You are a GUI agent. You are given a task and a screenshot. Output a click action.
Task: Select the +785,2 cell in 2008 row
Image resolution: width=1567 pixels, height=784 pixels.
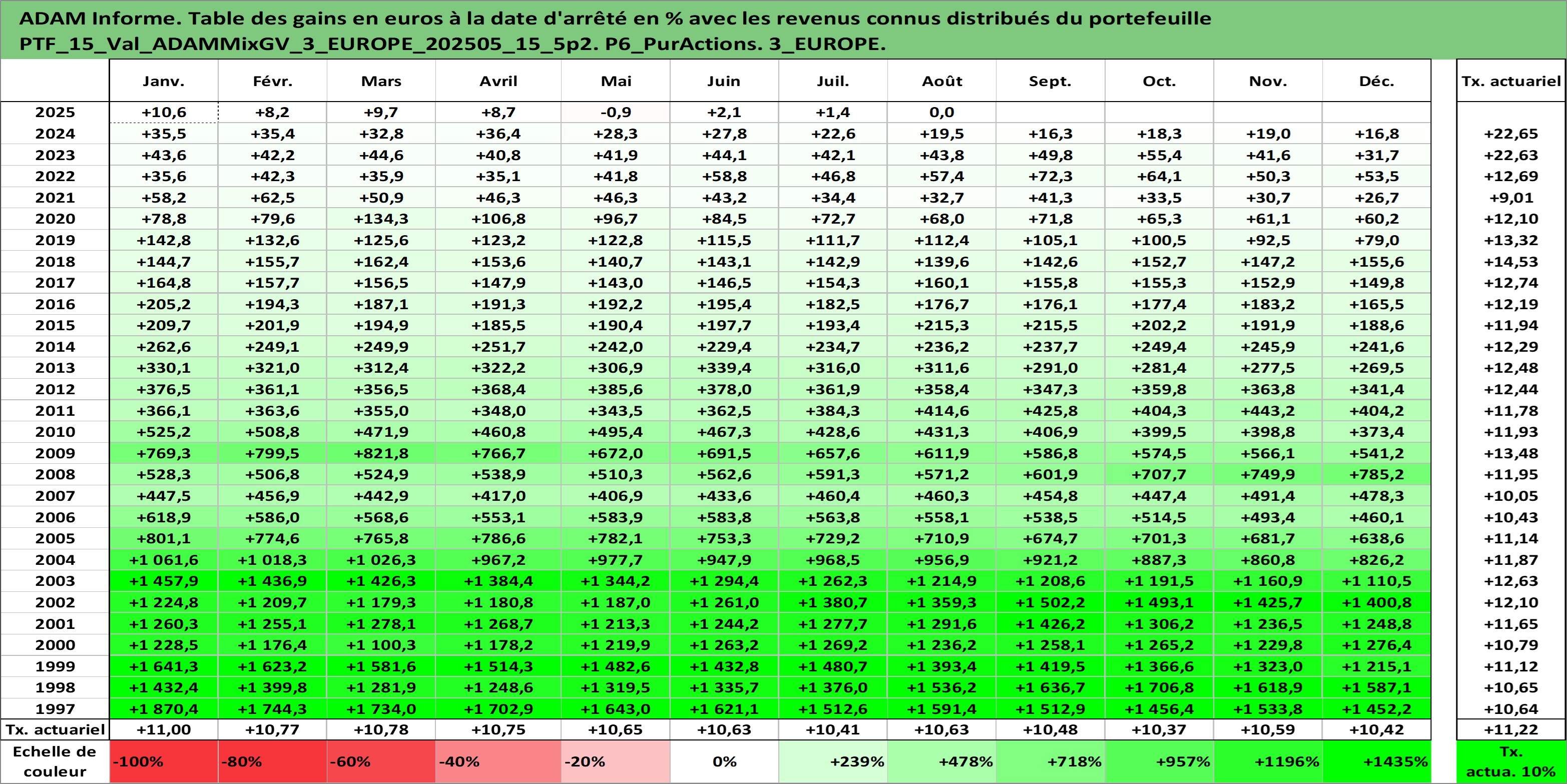[1377, 474]
